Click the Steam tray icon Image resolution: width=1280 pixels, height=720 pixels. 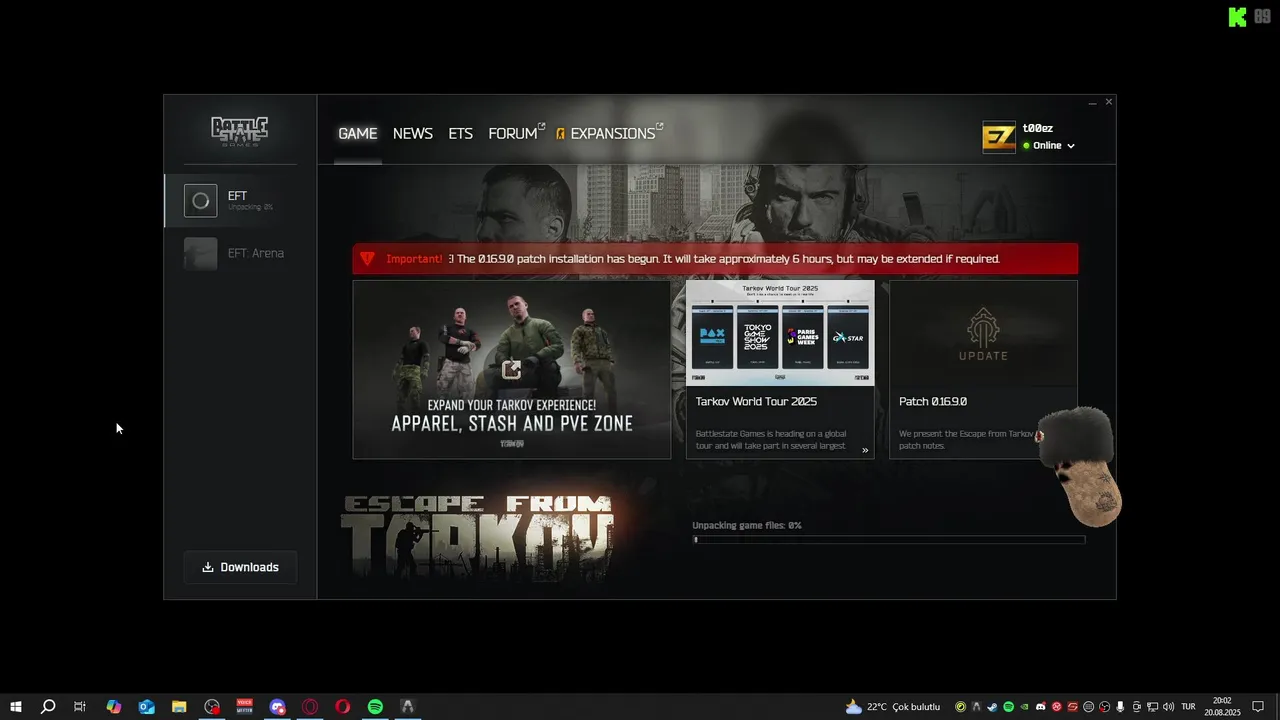click(x=992, y=707)
